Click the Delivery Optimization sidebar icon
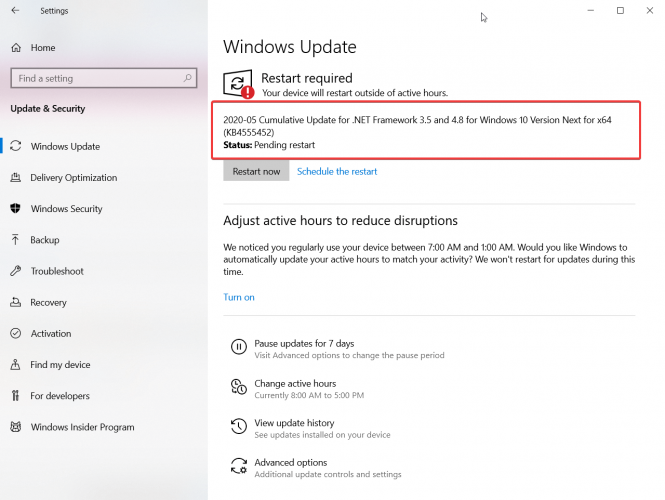Image resolution: width=665 pixels, height=500 pixels. pyautogui.click(x=16, y=178)
